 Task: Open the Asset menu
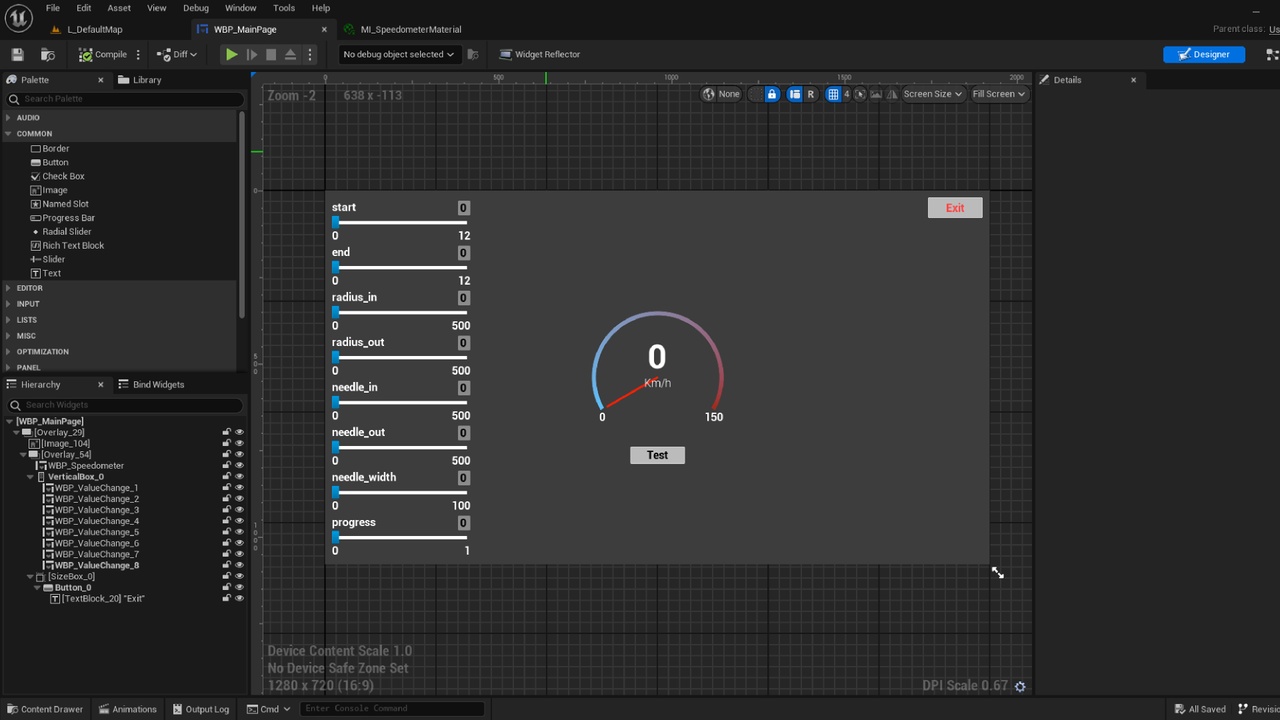(119, 8)
